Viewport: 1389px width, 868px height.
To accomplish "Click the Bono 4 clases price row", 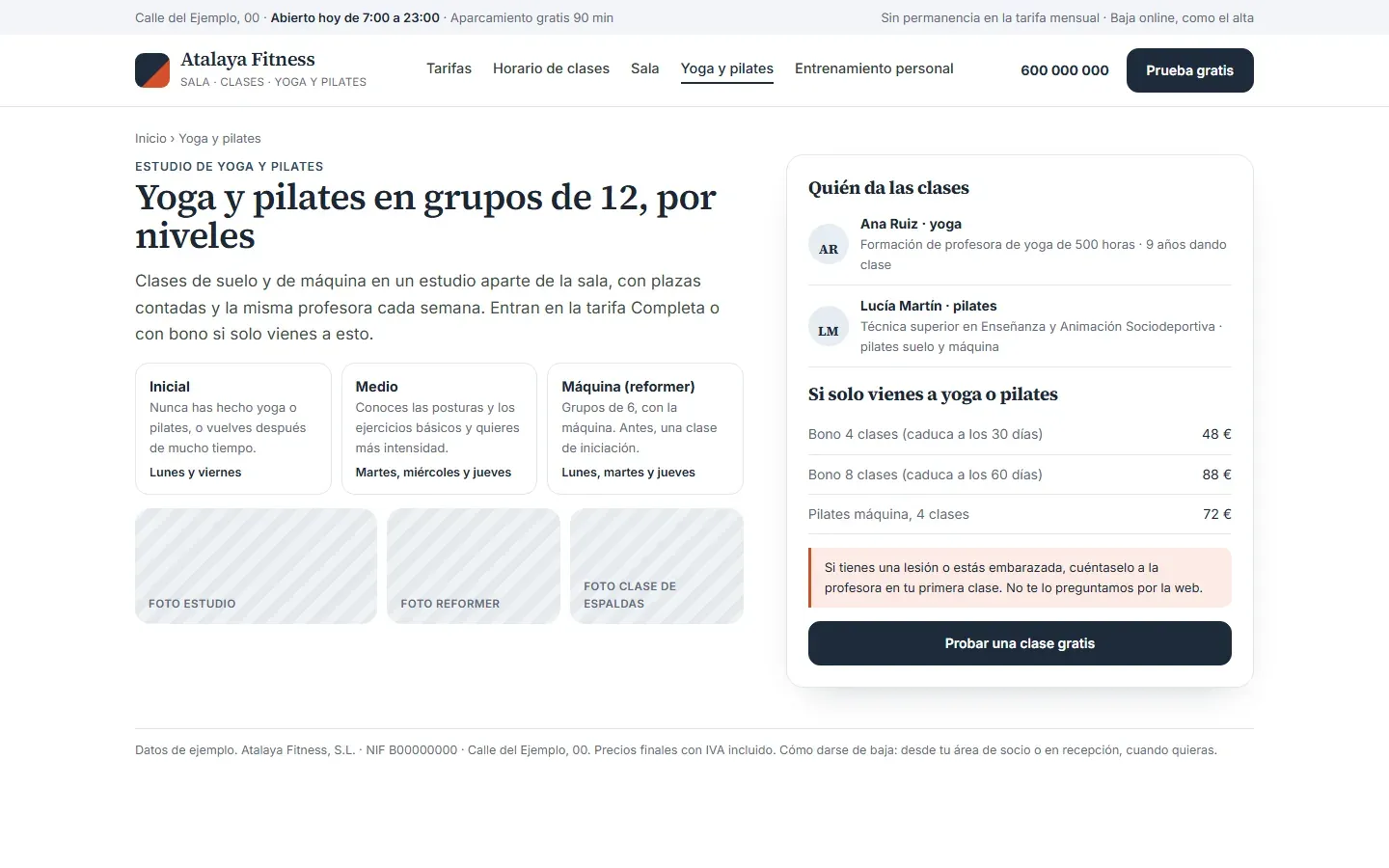I will click(x=1020, y=434).
